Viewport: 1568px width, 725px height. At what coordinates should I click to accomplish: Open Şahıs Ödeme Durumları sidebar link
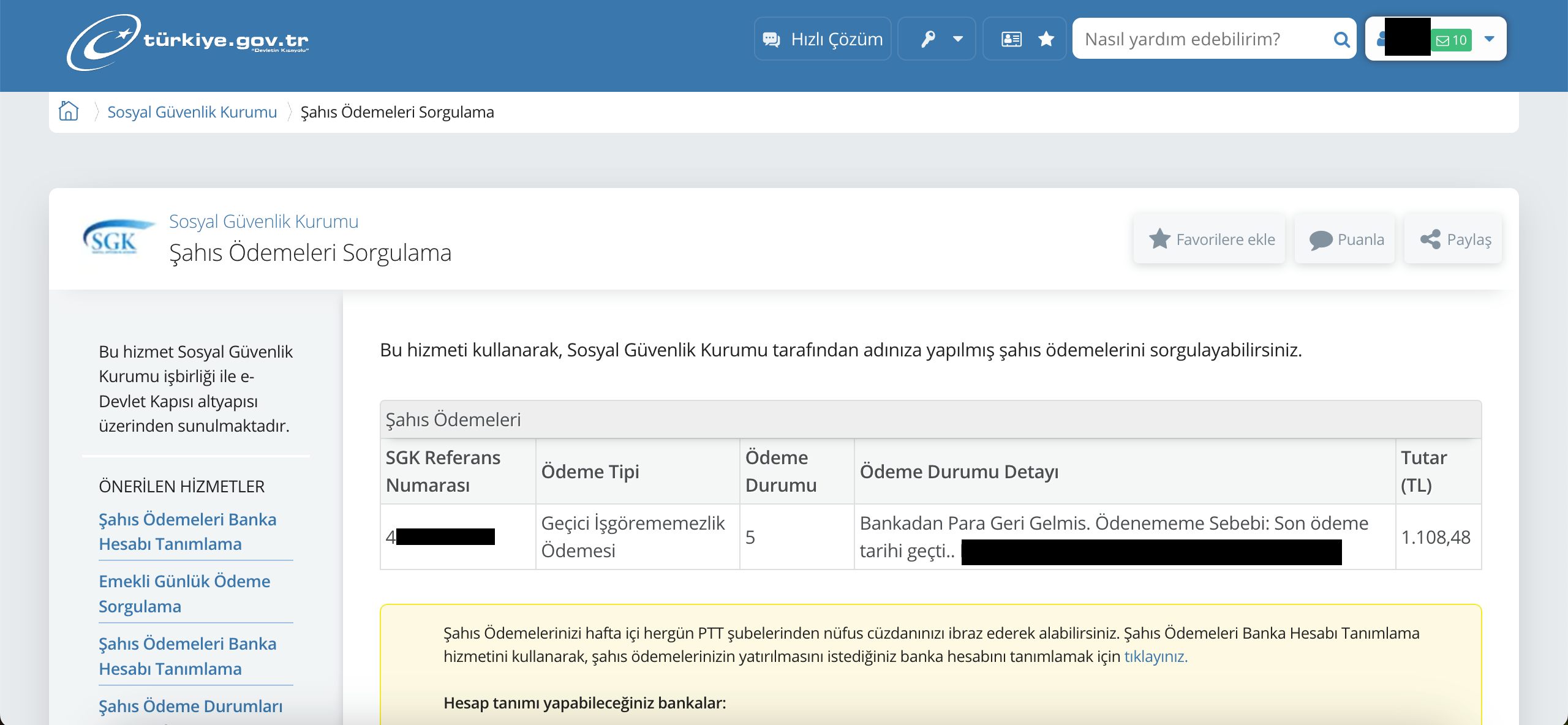[190, 706]
